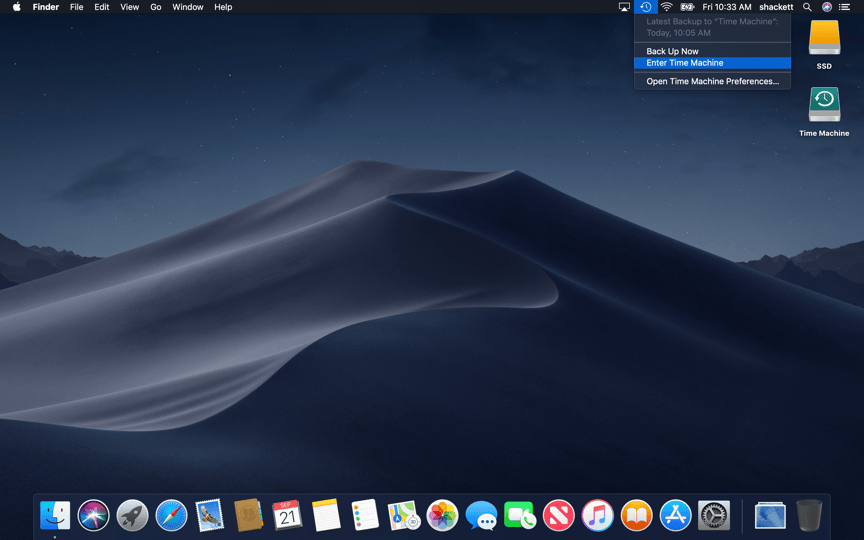864x540 pixels.
Task: Open Mail from the Dock
Action: (x=210, y=515)
